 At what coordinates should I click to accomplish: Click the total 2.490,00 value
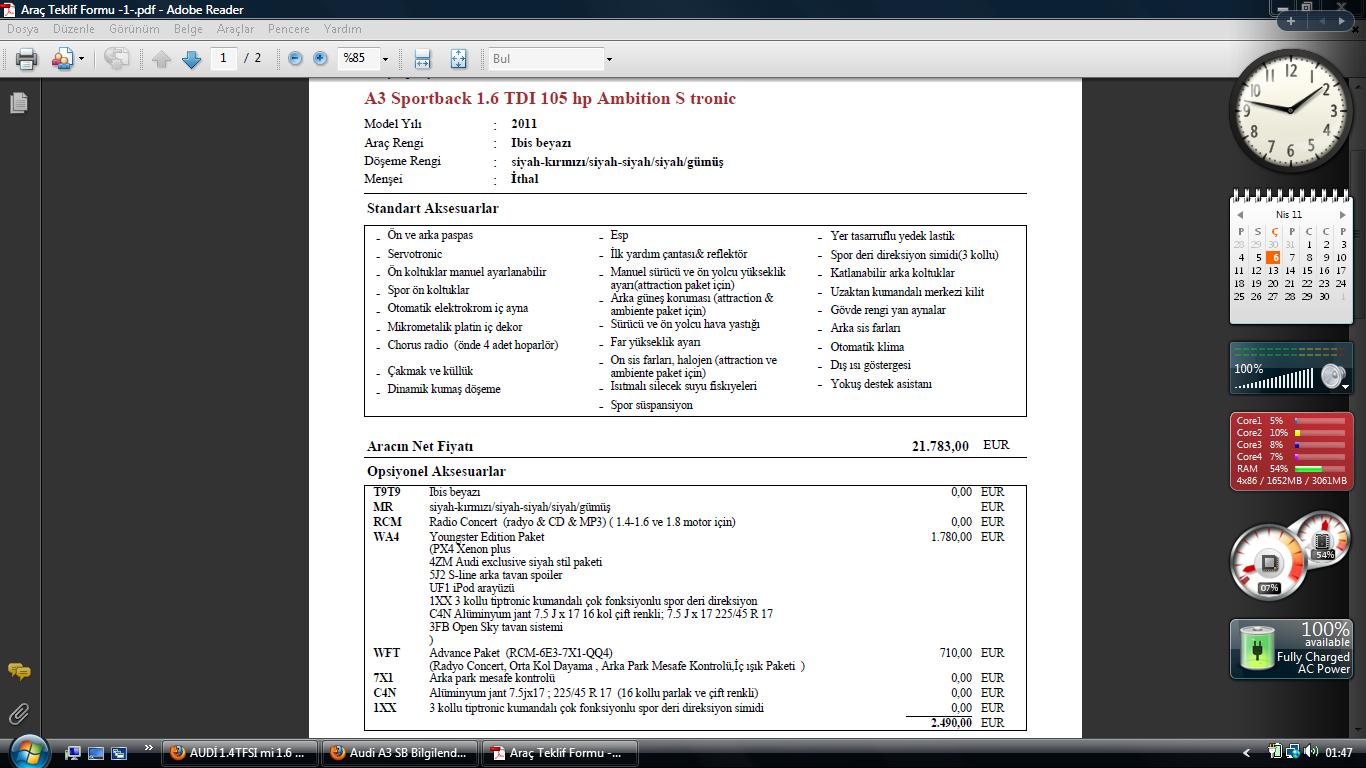coord(950,722)
